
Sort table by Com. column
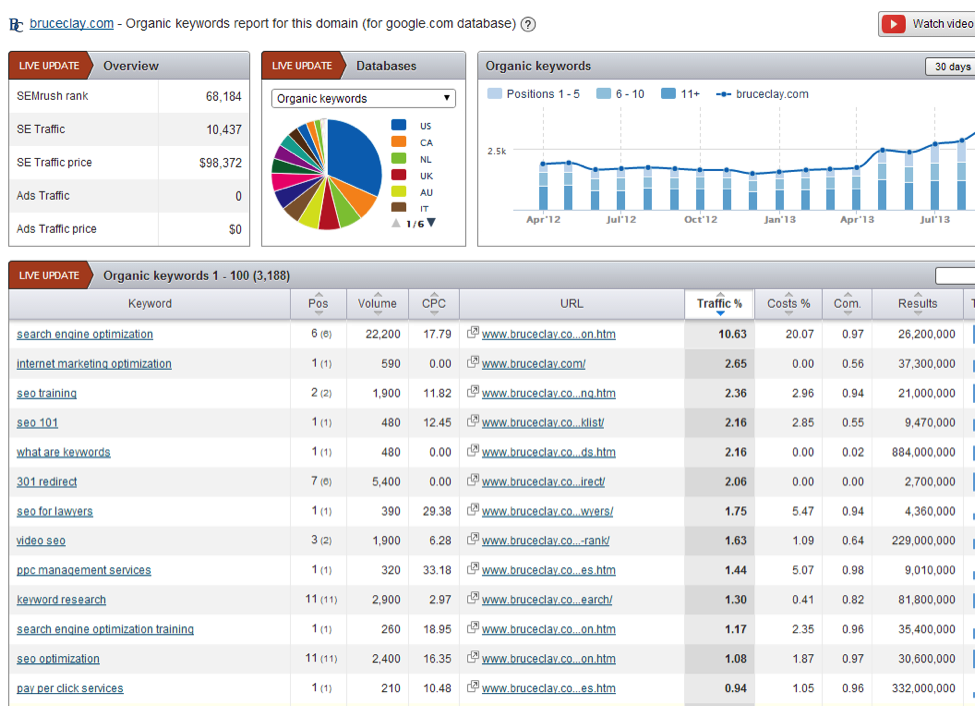pyautogui.click(x=847, y=304)
